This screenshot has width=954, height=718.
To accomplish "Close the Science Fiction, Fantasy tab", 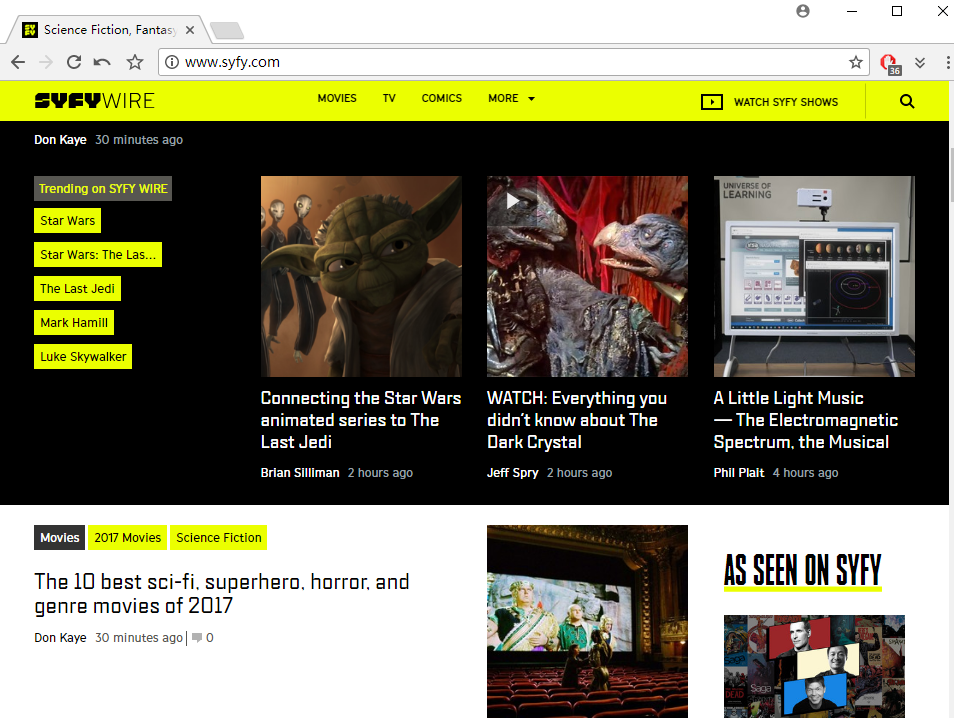I will tap(190, 30).
